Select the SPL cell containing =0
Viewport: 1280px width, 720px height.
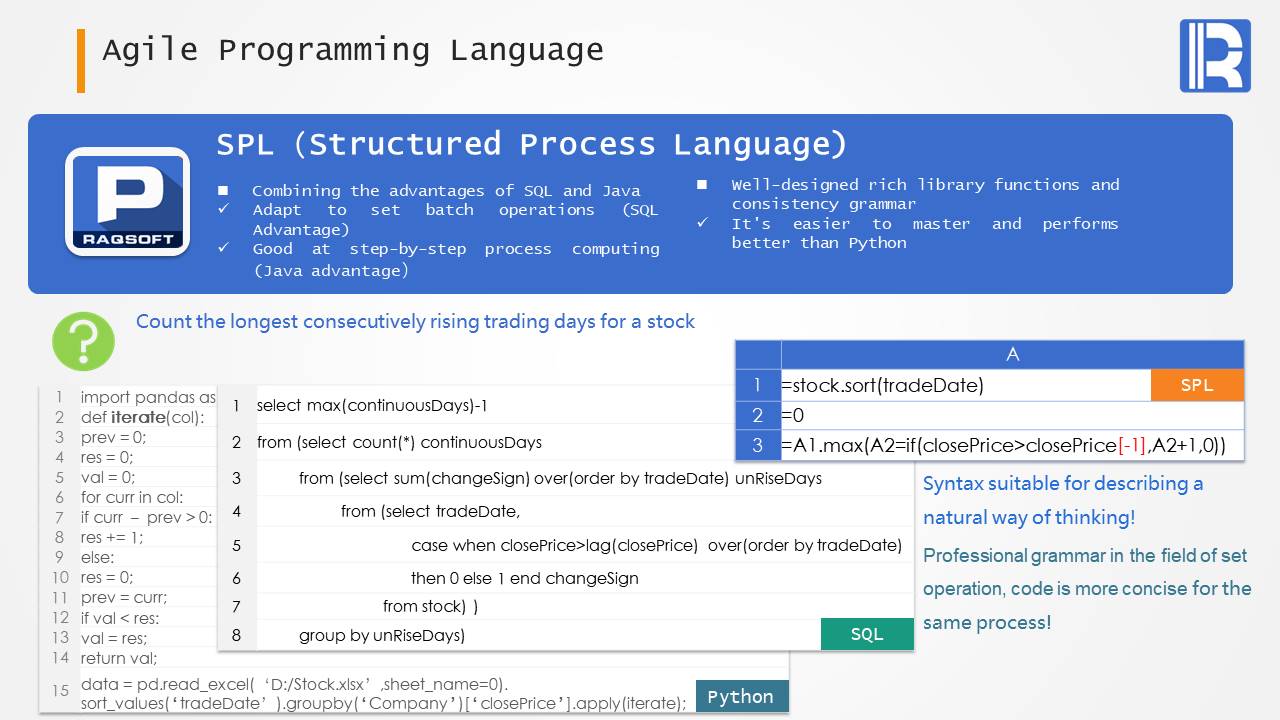coord(1010,415)
